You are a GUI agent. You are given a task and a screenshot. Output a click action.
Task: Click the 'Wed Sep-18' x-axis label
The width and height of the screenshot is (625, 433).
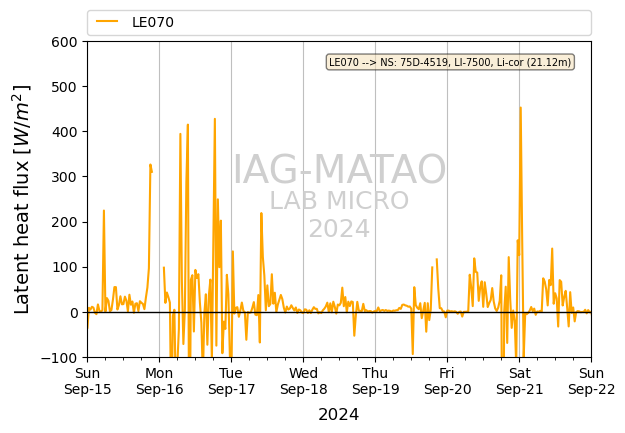pyautogui.click(x=303, y=381)
